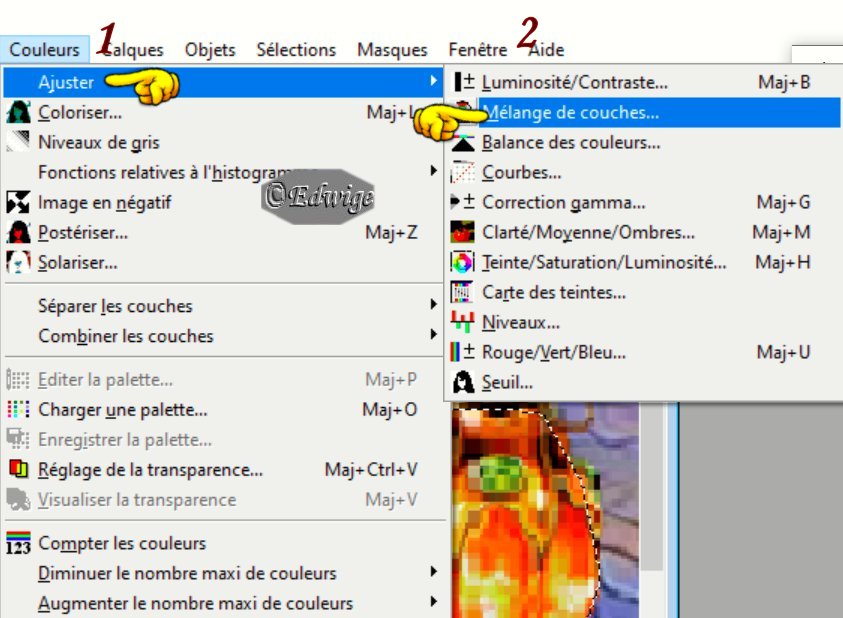This screenshot has height=618, width=843.
Task: Click the Réglage de la transparence icon
Action: click(x=18, y=470)
